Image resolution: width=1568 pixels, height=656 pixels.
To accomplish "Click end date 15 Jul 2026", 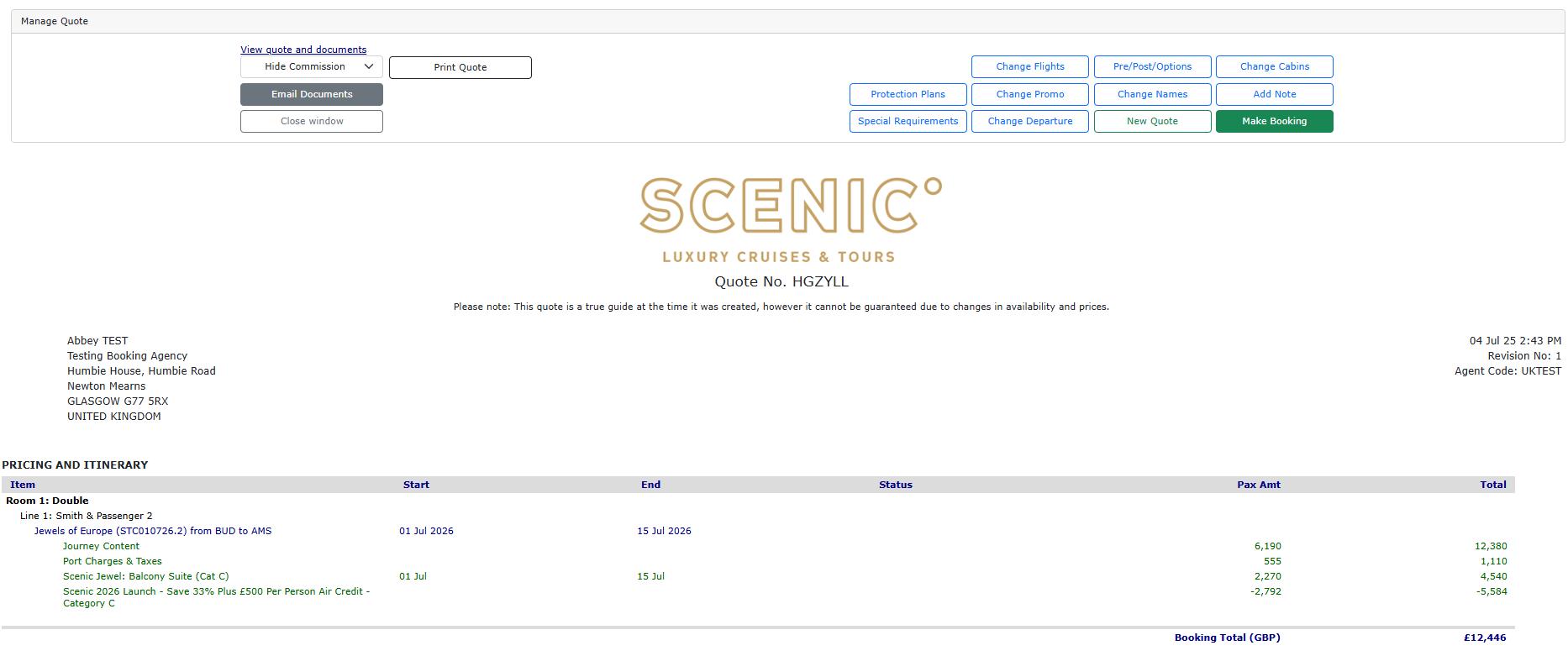I will (664, 531).
